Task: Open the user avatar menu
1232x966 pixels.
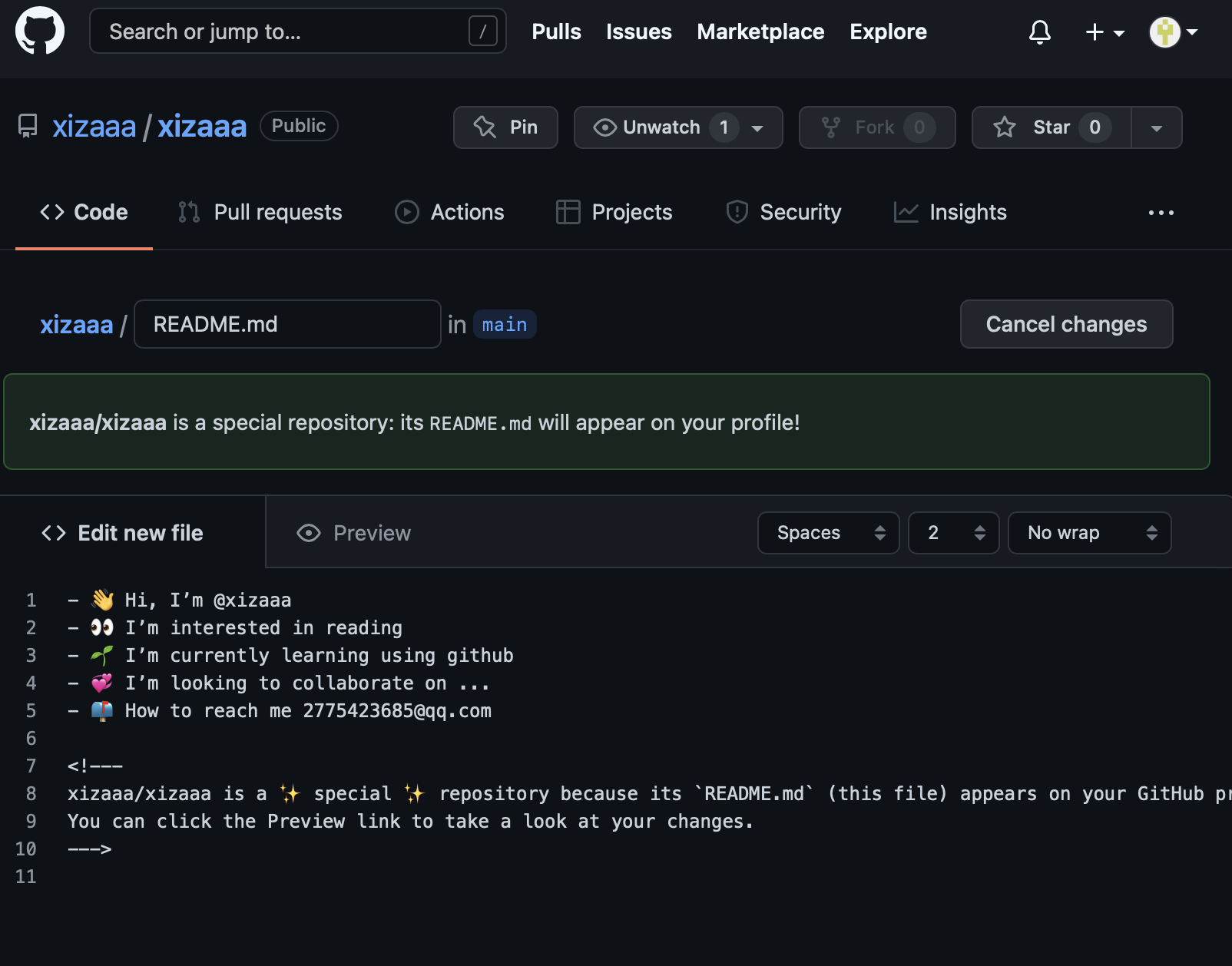Action: point(1172,32)
